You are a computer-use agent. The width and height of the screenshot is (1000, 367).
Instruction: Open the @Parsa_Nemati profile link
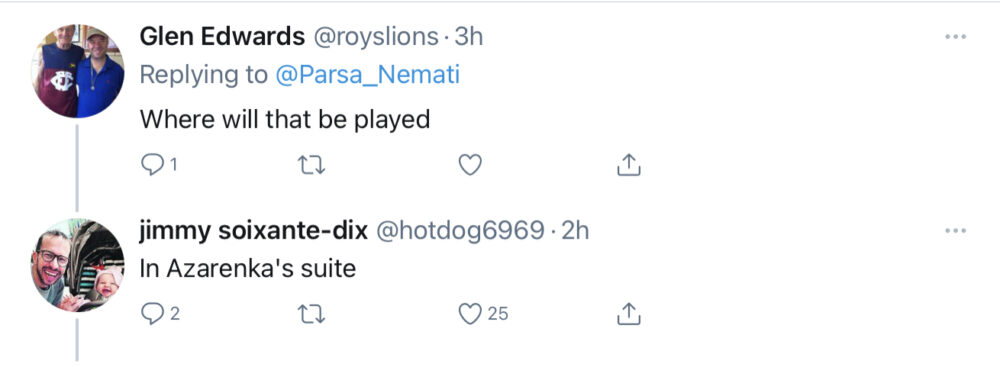coord(367,75)
